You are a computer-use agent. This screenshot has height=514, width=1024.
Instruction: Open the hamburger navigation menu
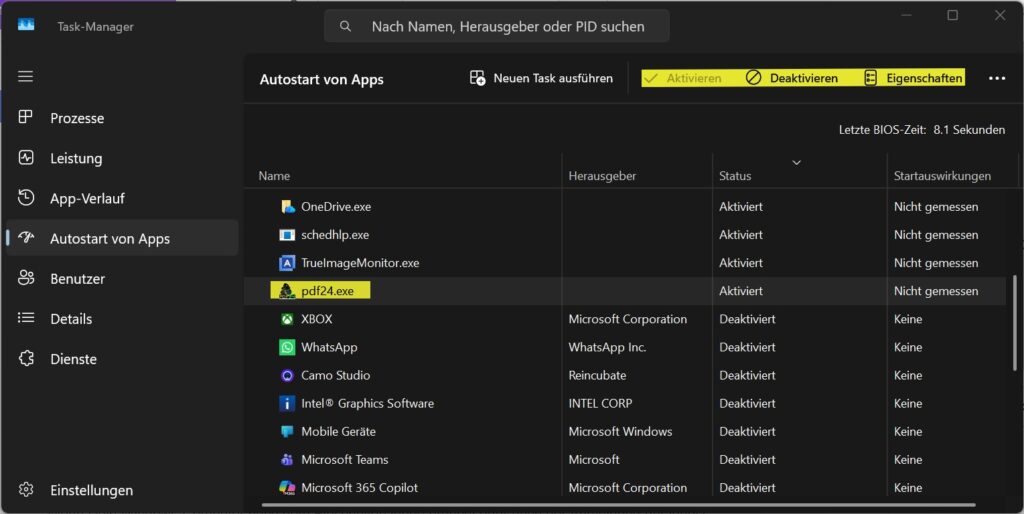25,76
